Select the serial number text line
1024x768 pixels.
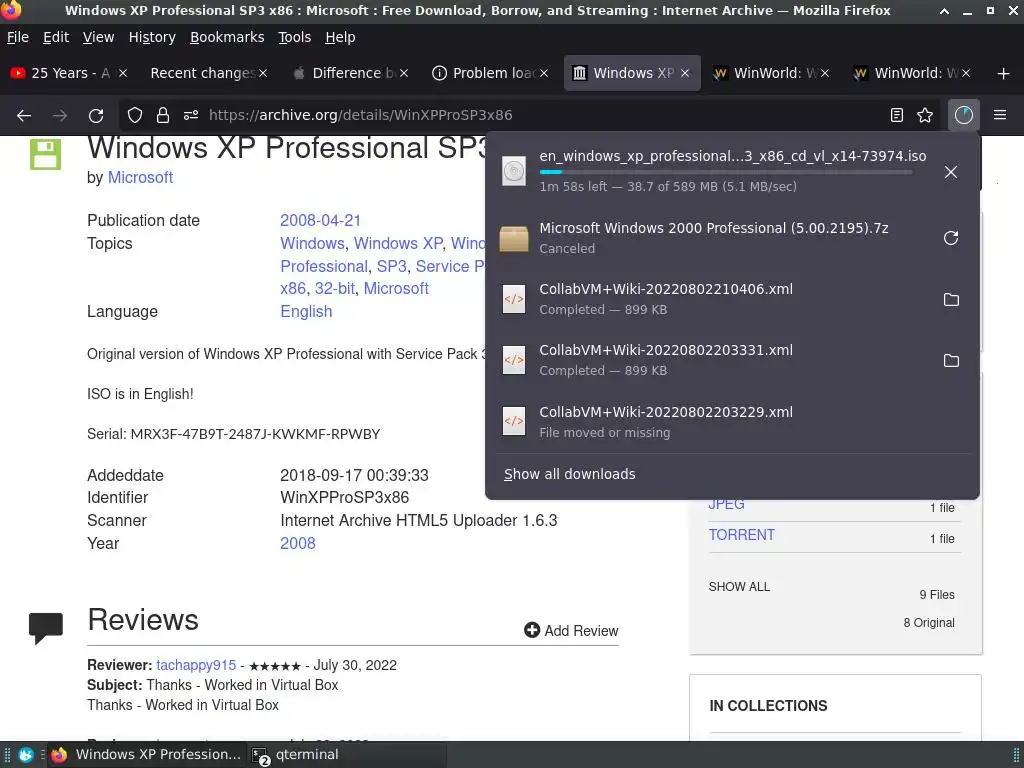point(233,434)
